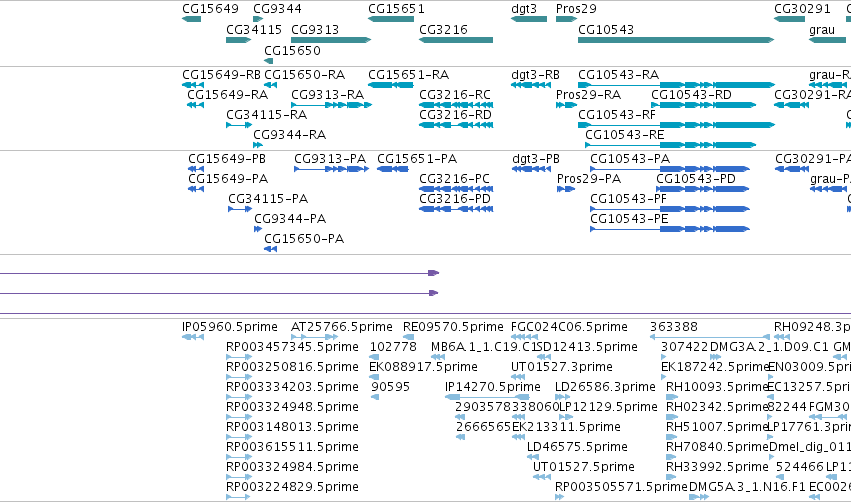The height and width of the screenshot is (502, 851).
Task: Open EST RP003250816.5prime
Action: pyautogui.click(x=239, y=377)
